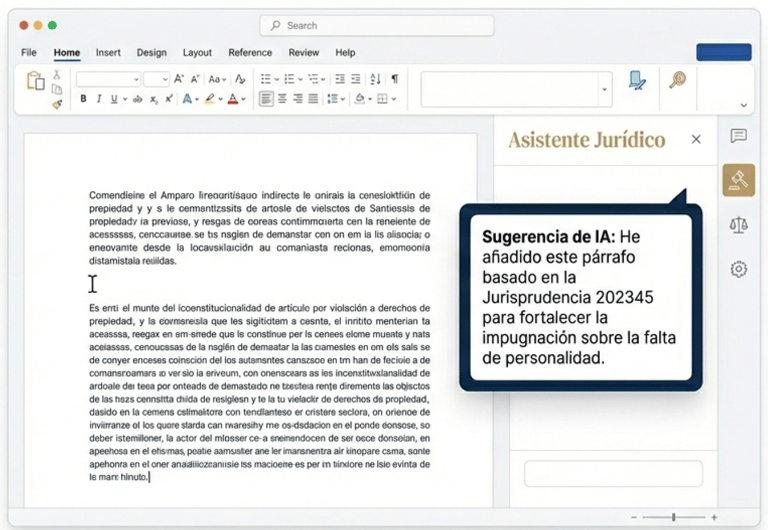The height and width of the screenshot is (530, 768).
Task: Apply paragraph shading bucket
Action: point(360,99)
